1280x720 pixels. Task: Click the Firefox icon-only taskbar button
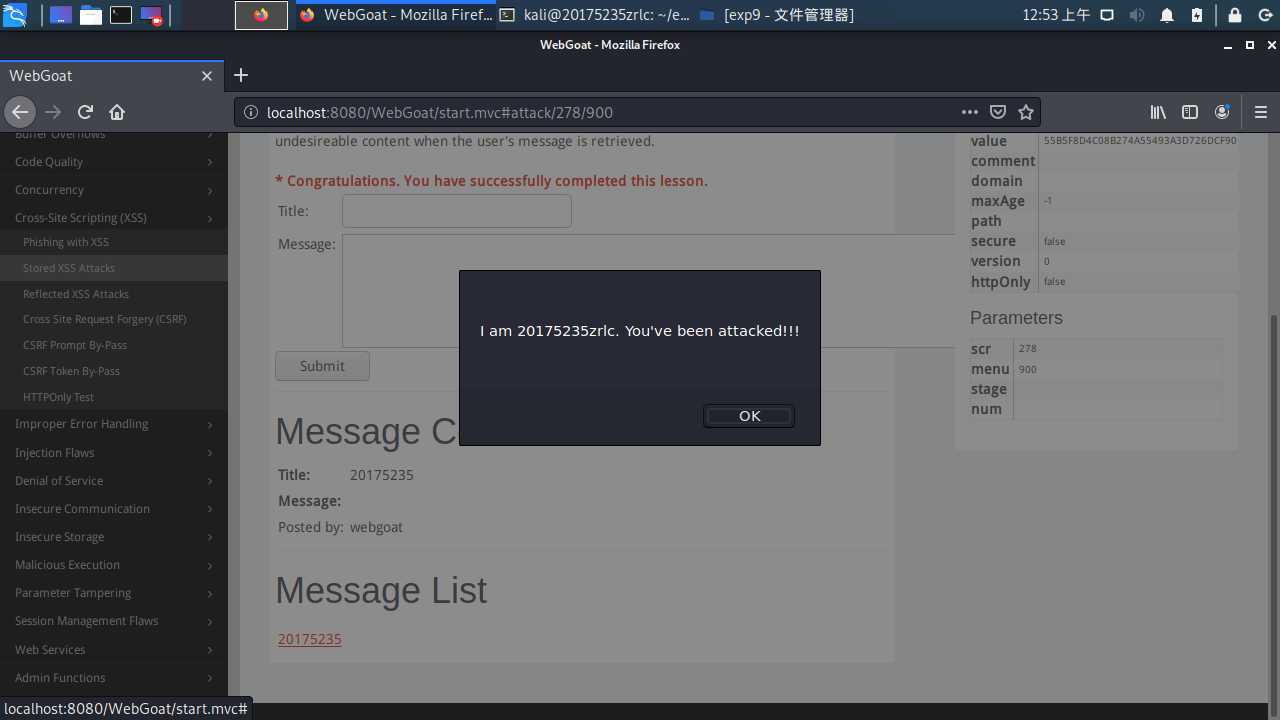click(x=261, y=15)
